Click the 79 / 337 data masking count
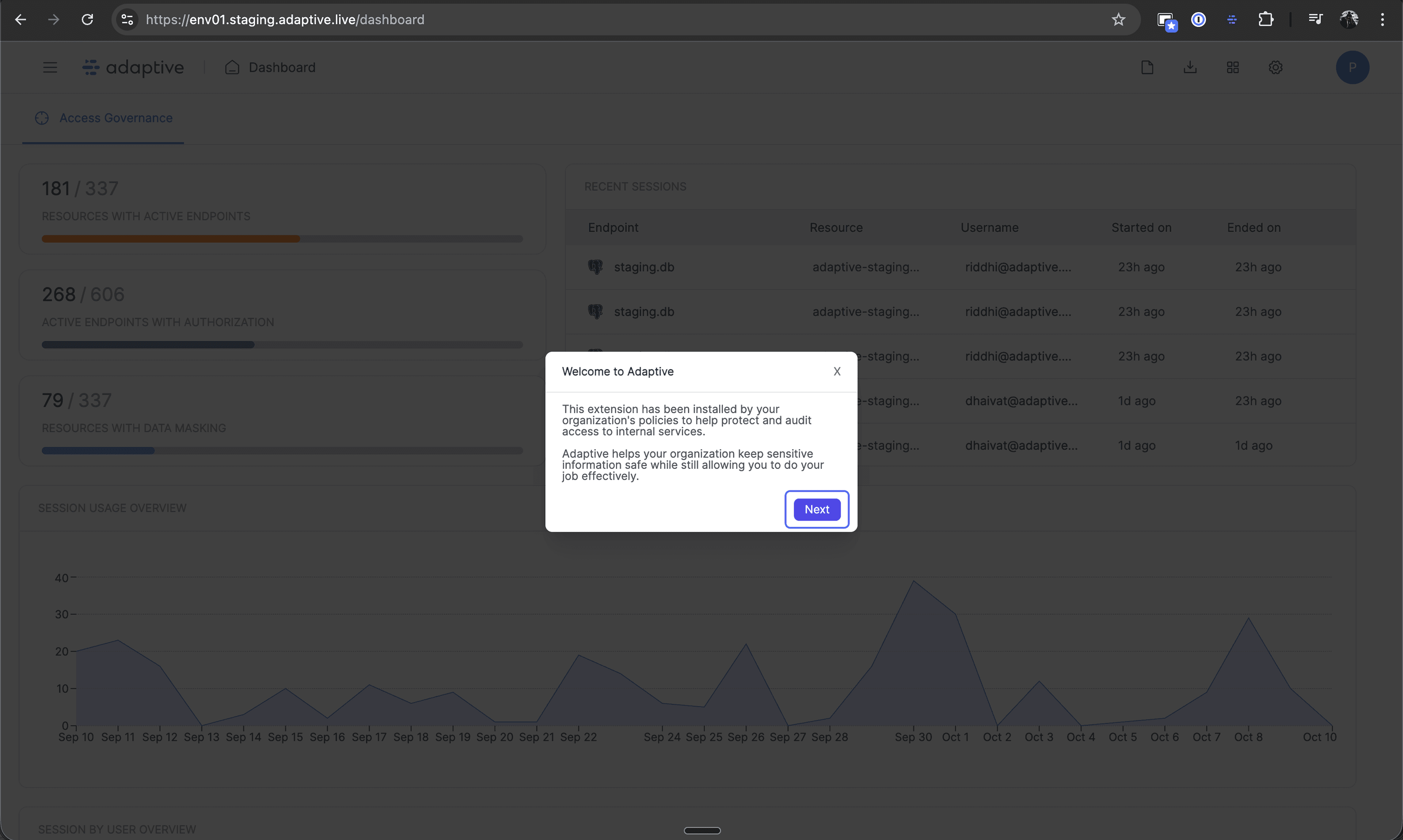This screenshot has height=840, width=1403. 76,400
